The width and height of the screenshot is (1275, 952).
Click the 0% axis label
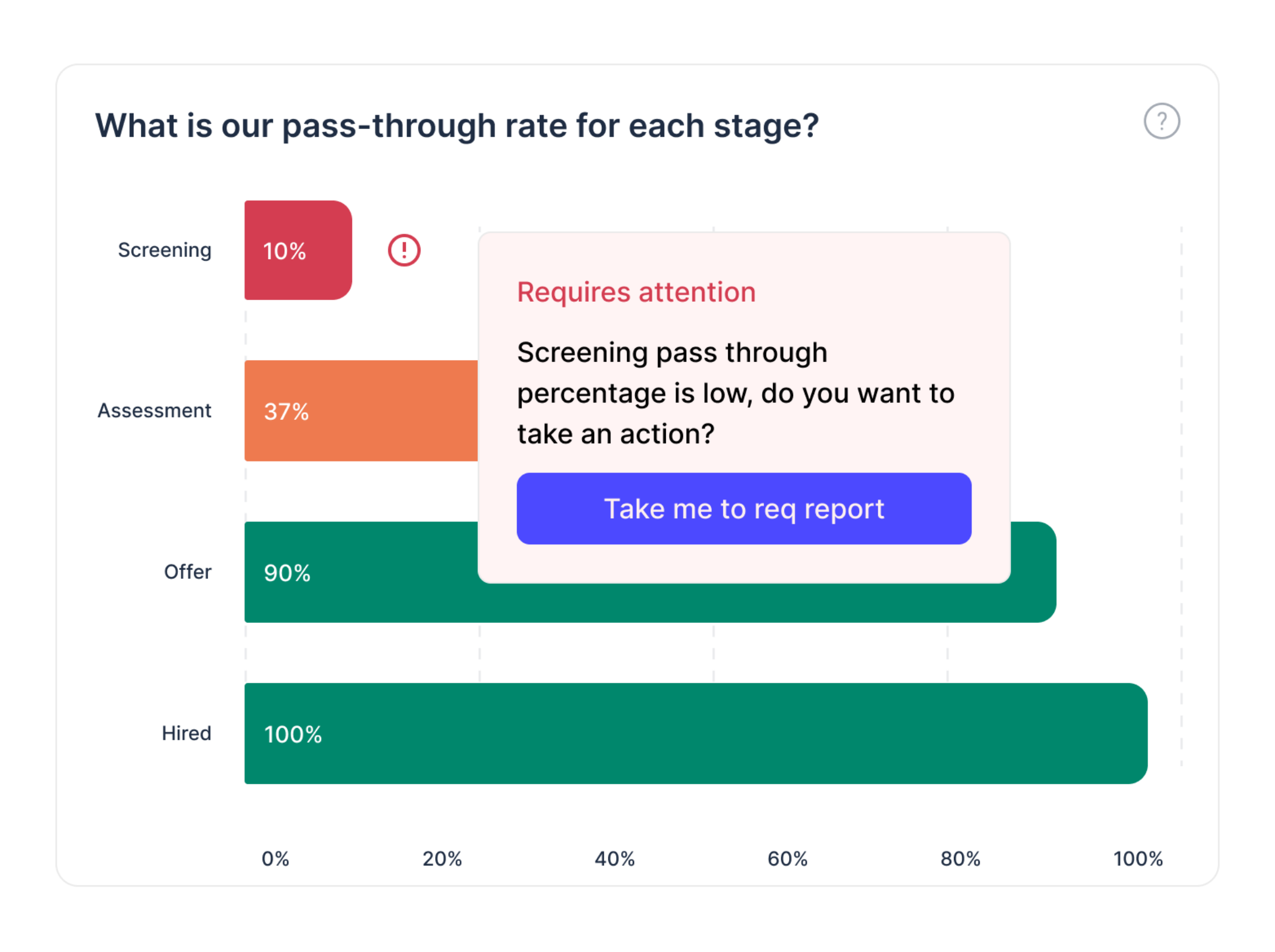pyautogui.click(x=275, y=858)
